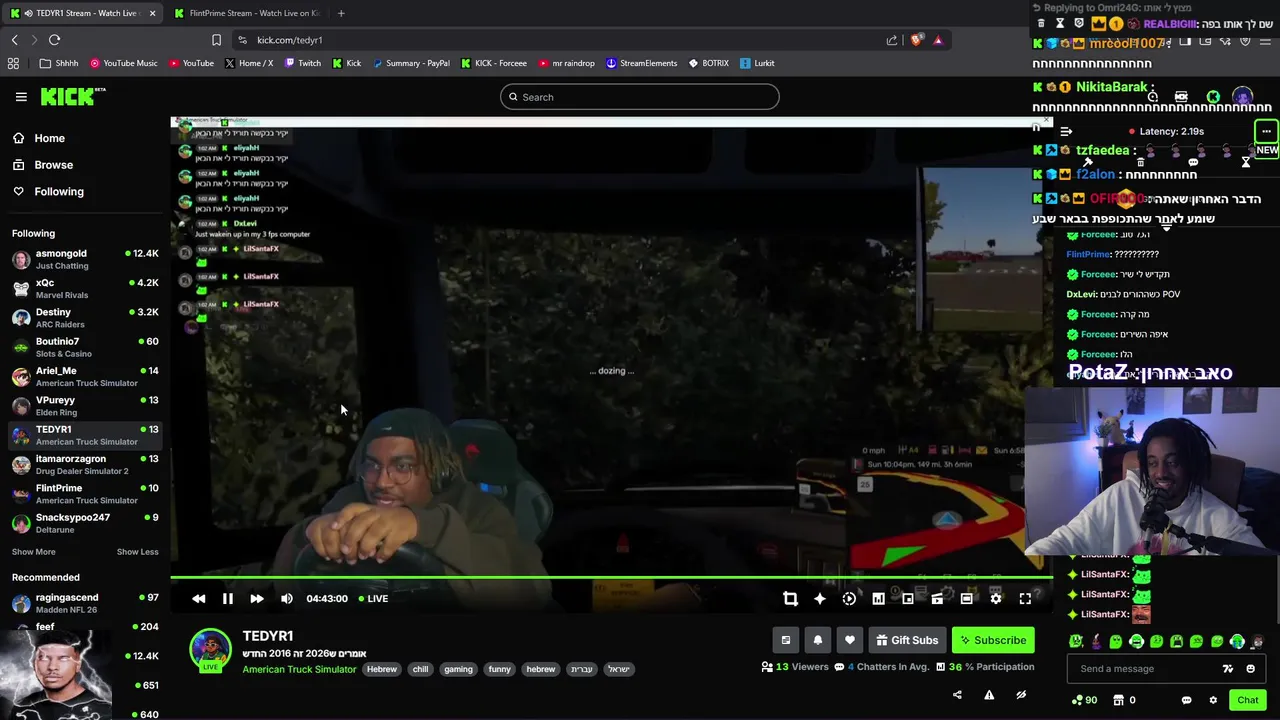Screen dimensions: 1280x720
Task: Select the chill tag
Action: coord(420,669)
